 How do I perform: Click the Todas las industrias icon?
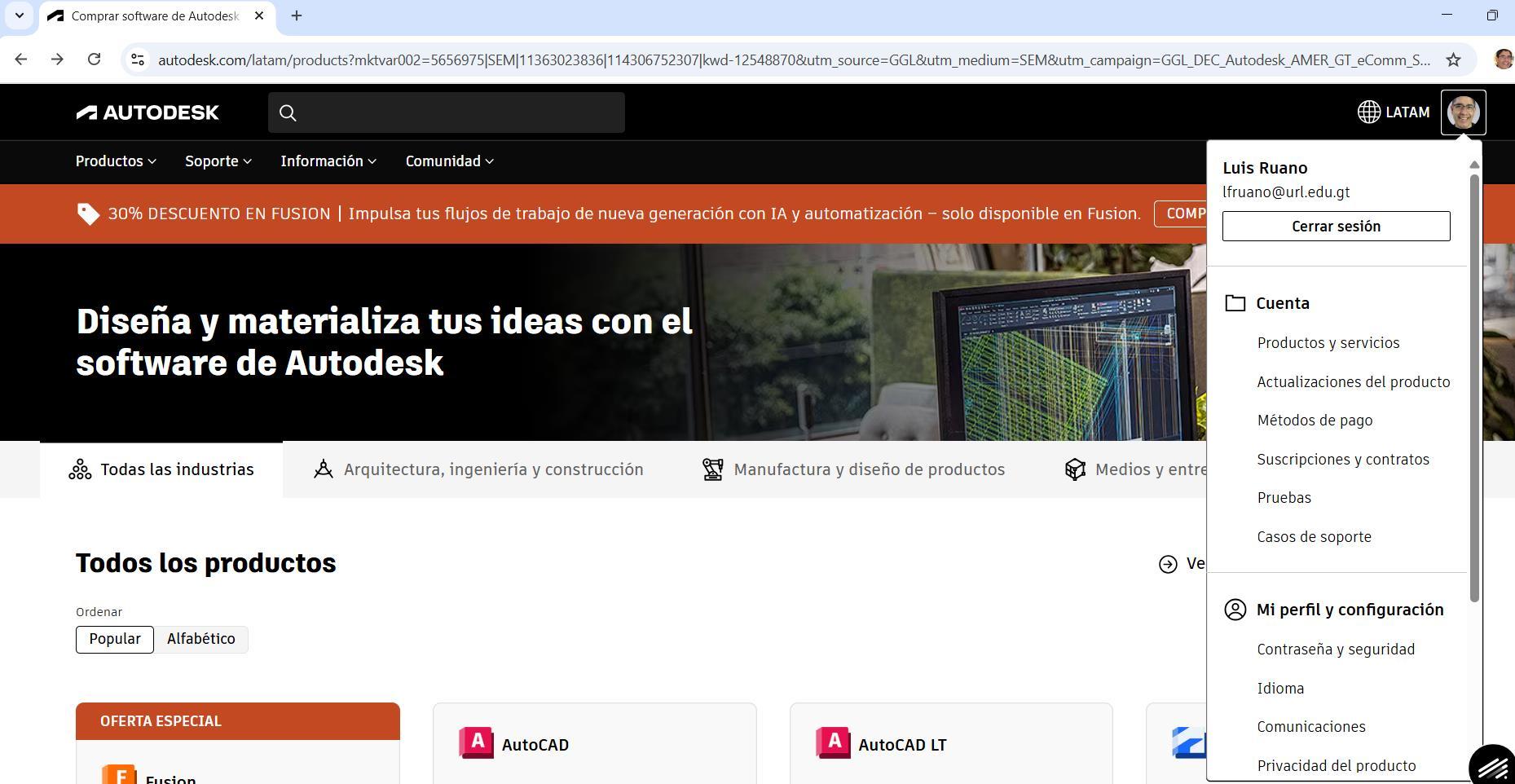[80, 469]
